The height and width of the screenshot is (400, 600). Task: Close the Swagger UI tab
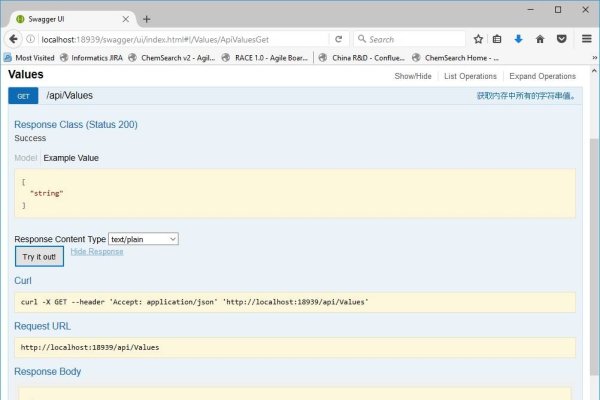pyautogui.click(x=126, y=19)
